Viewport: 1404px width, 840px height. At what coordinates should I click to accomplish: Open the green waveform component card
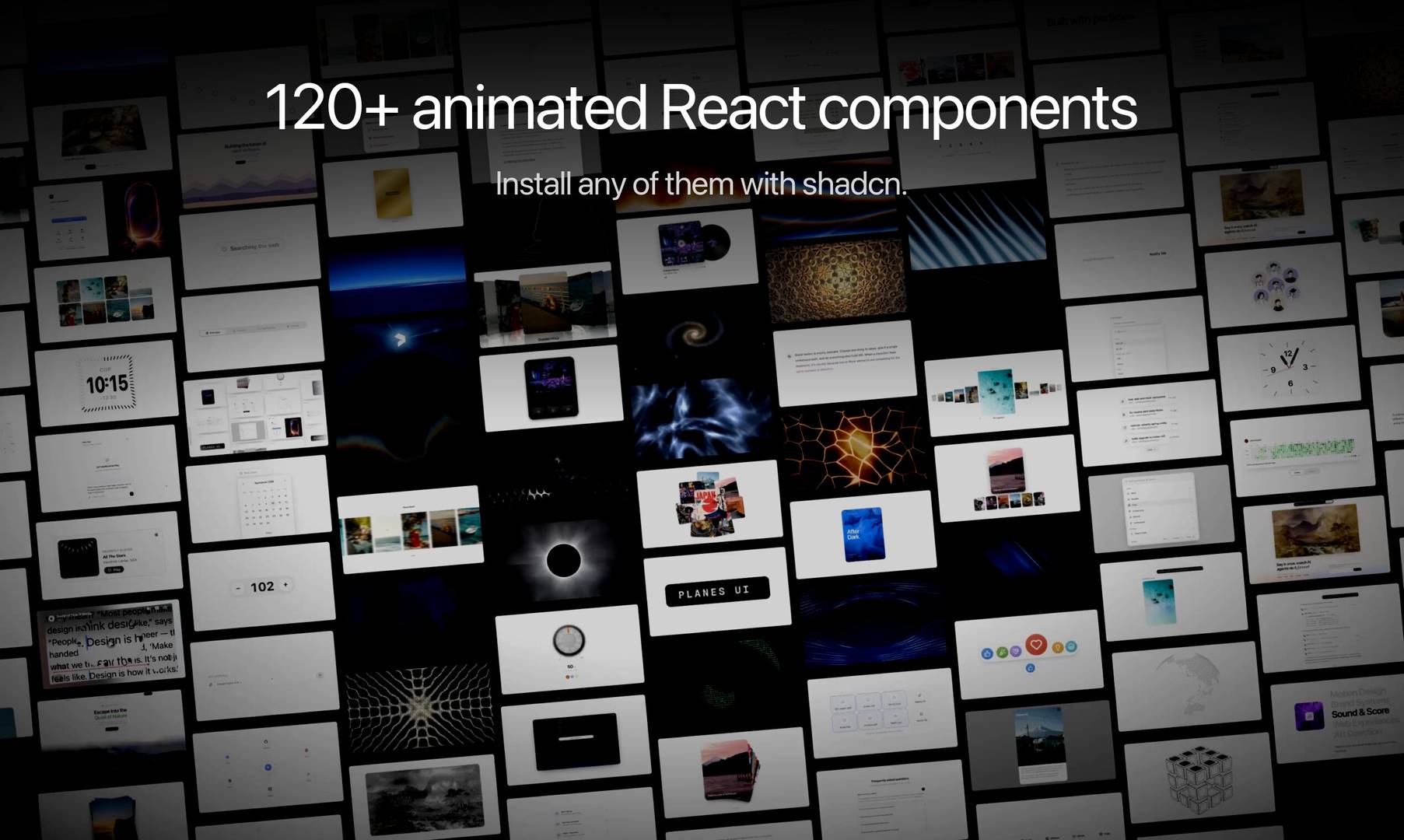tap(1303, 452)
